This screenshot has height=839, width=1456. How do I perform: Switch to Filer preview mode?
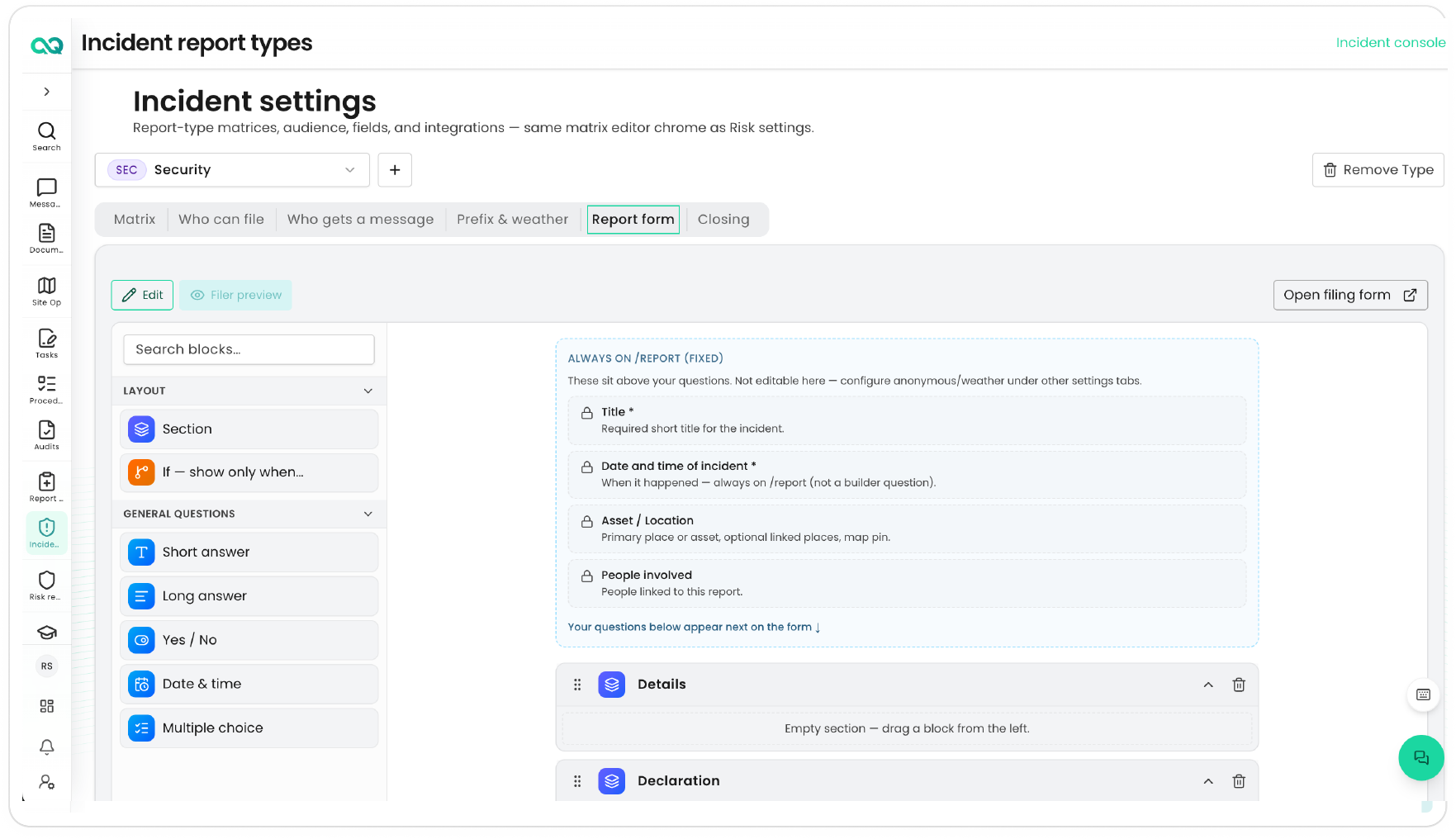[x=236, y=295]
